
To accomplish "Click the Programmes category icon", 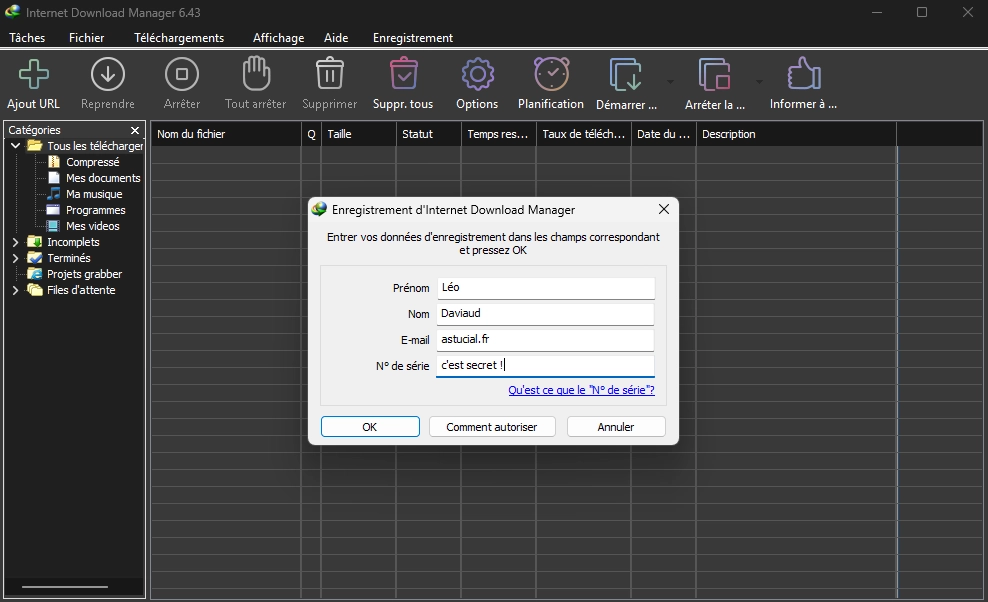I will [54, 210].
